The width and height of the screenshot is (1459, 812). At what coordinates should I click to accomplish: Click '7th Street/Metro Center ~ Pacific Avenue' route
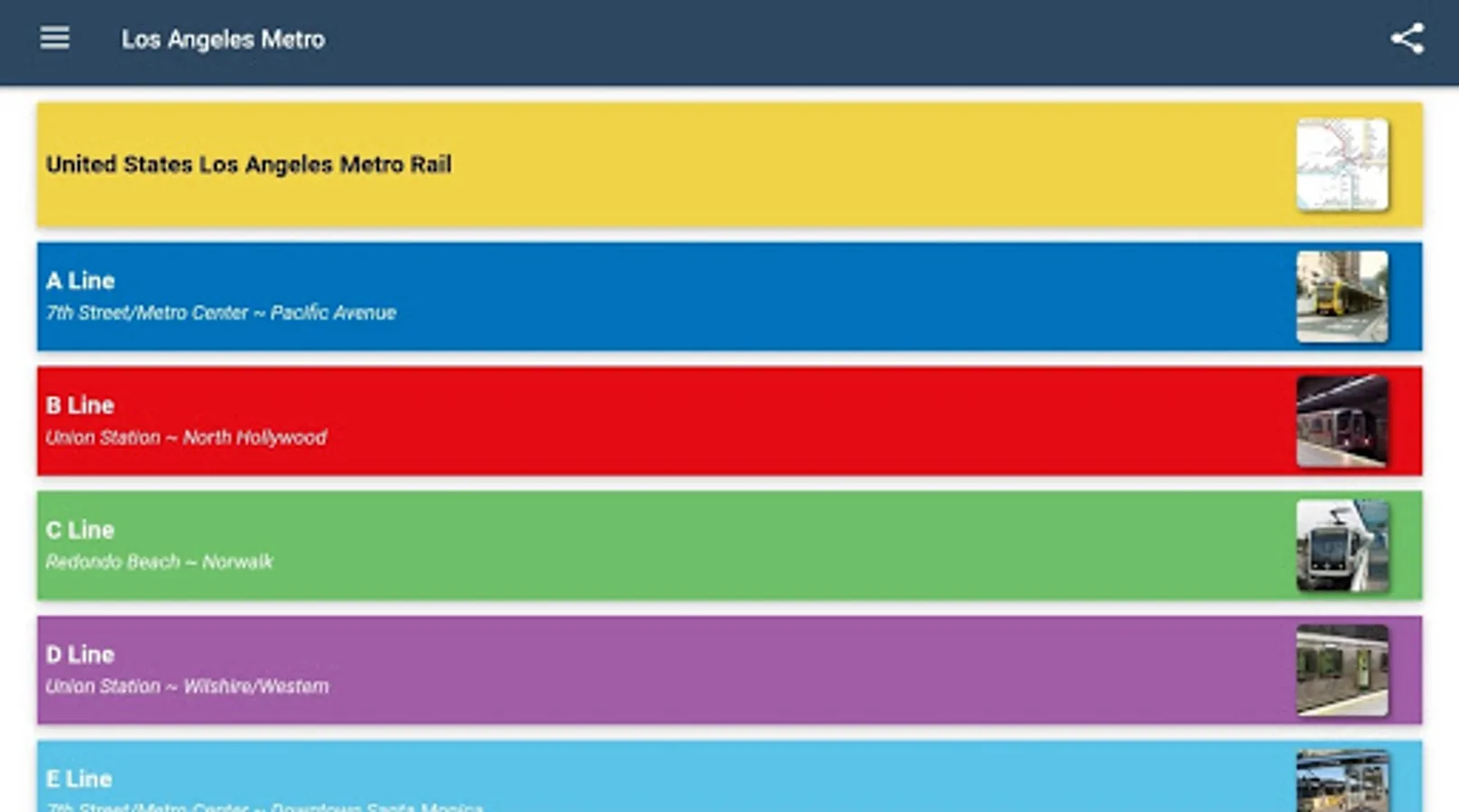point(221,313)
